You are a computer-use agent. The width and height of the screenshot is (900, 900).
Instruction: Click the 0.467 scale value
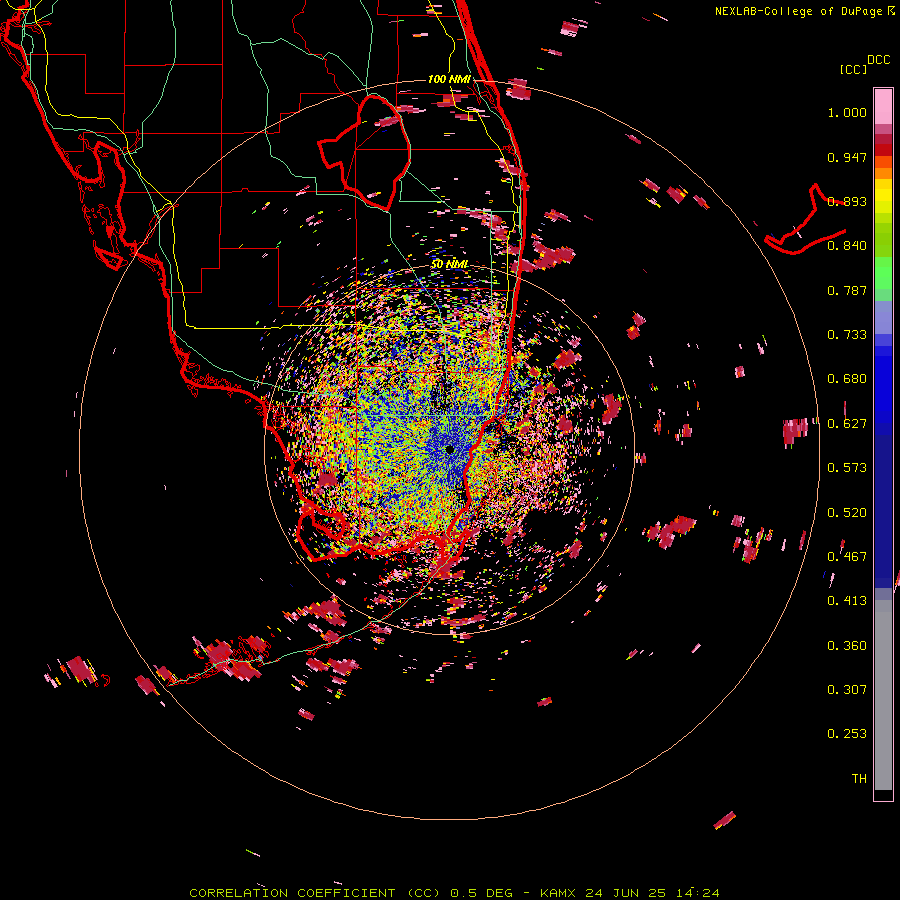point(847,557)
